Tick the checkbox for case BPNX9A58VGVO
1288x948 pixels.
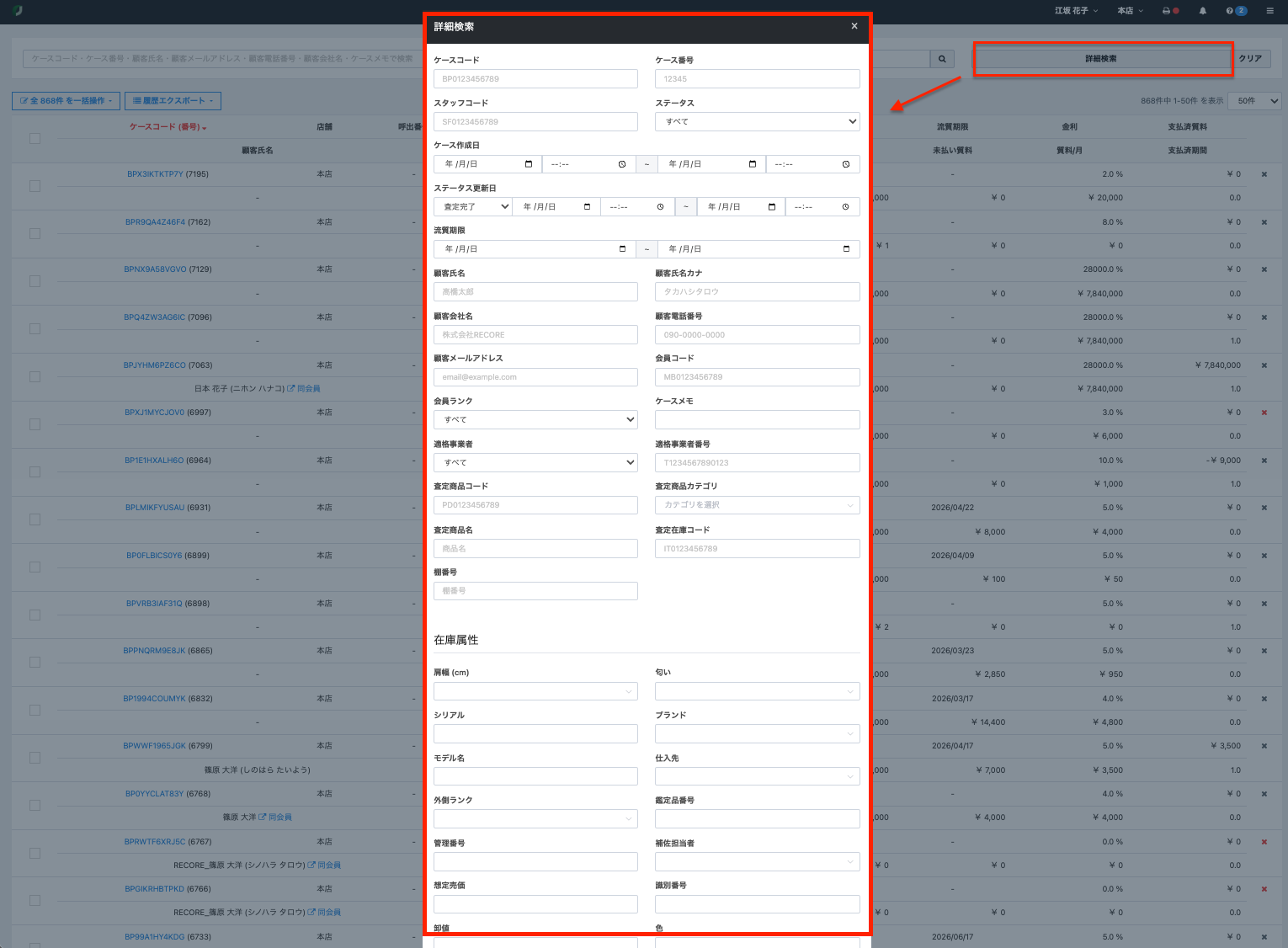click(35, 281)
